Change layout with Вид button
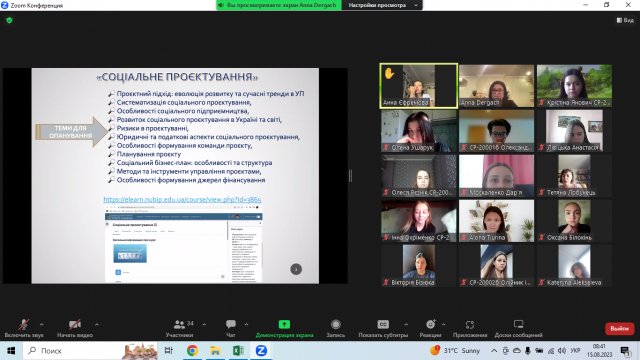The image size is (640, 360). (x=625, y=20)
